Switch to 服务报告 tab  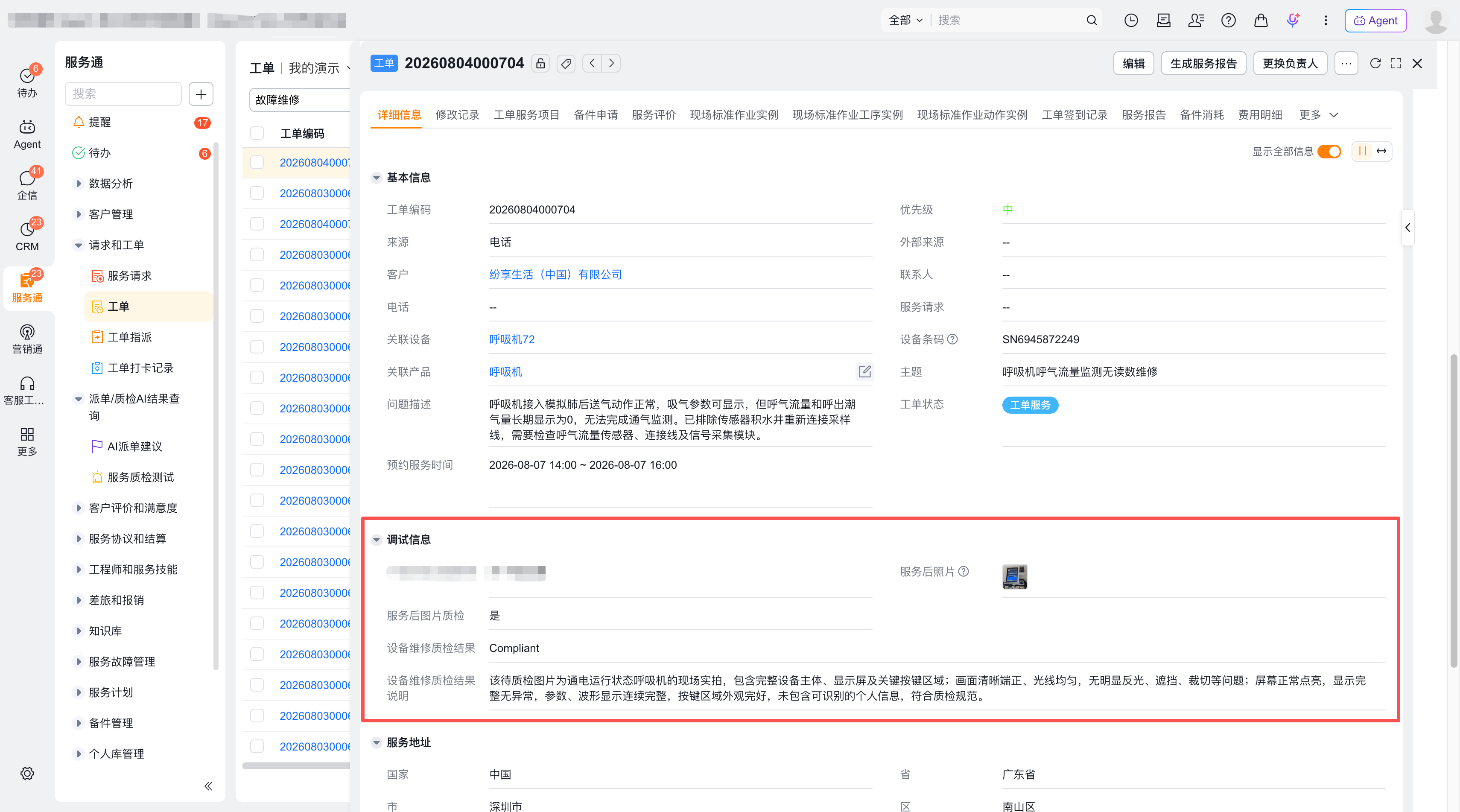pyautogui.click(x=1143, y=115)
